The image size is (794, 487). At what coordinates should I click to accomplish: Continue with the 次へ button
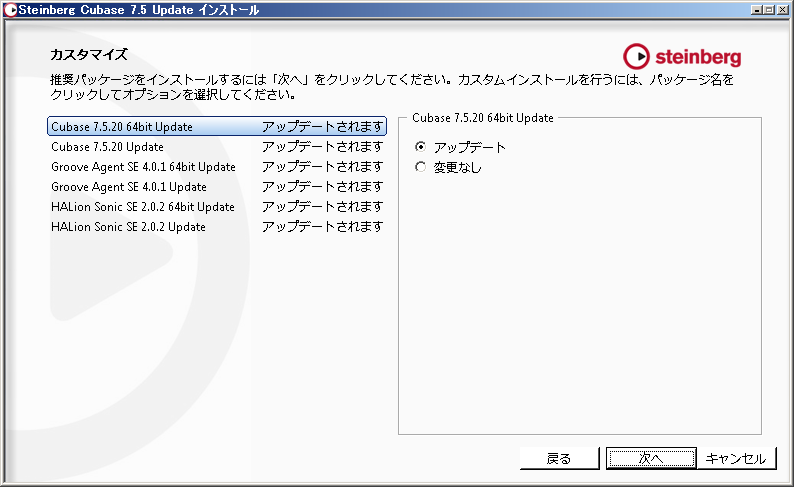[651, 459]
